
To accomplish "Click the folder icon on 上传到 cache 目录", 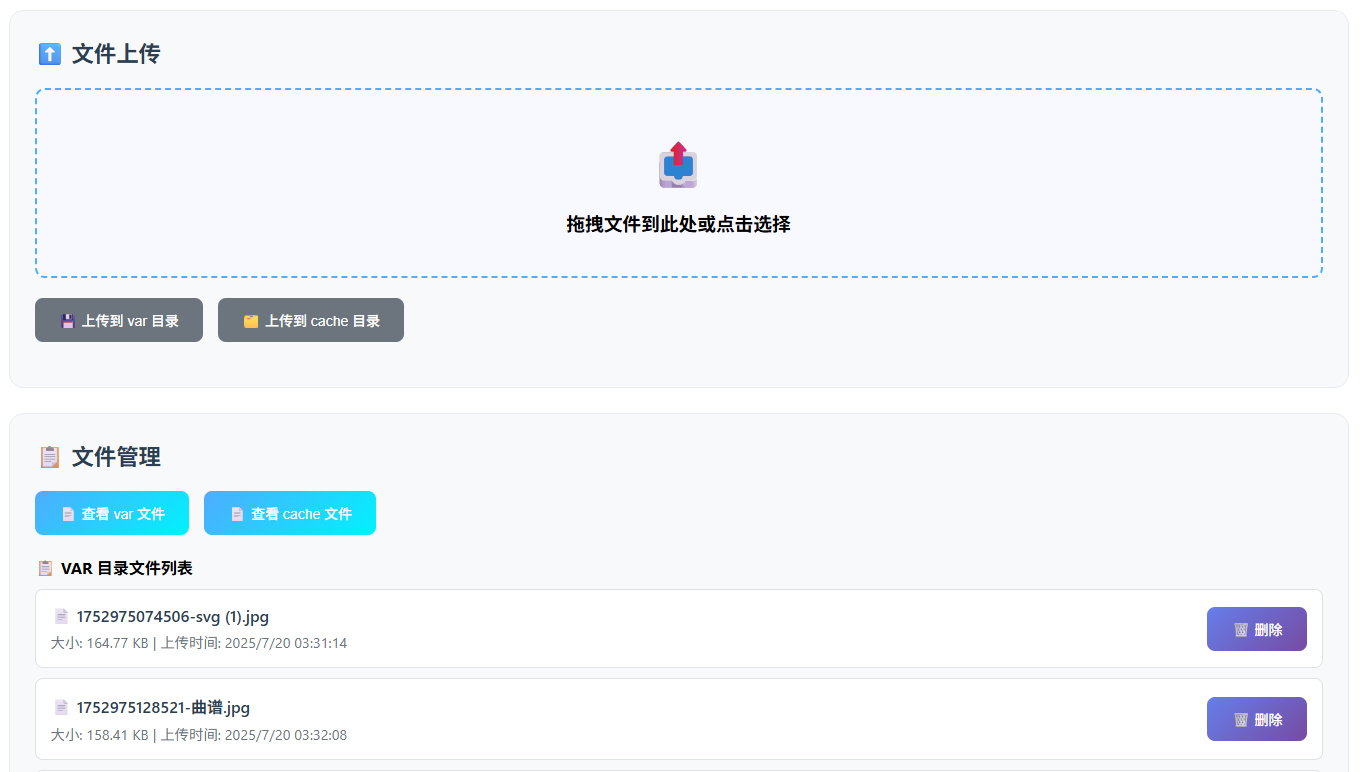I will (x=251, y=321).
